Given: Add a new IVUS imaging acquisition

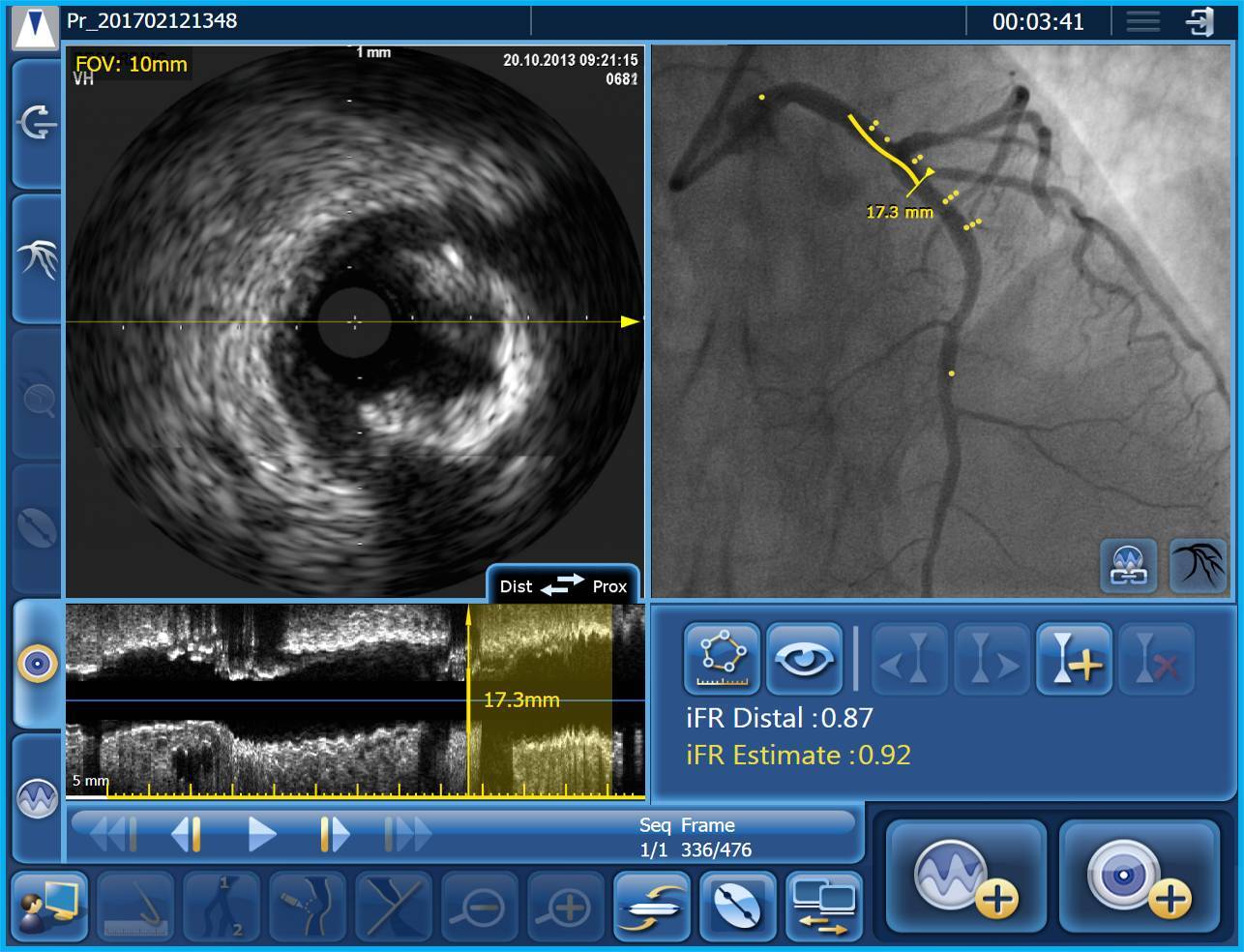Looking at the screenshot, I should pyautogui.click(x=1139, y=878).
